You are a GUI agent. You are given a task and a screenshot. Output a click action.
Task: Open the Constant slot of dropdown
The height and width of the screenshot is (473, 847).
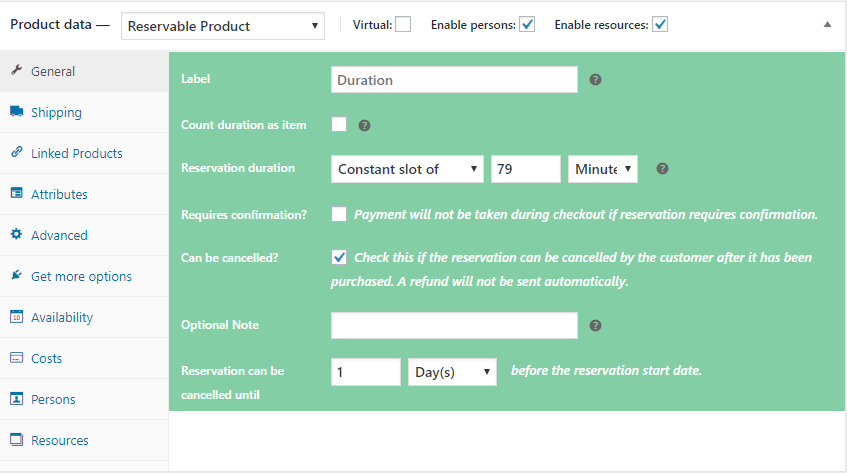pyautogui.click(x=407, y=169)
